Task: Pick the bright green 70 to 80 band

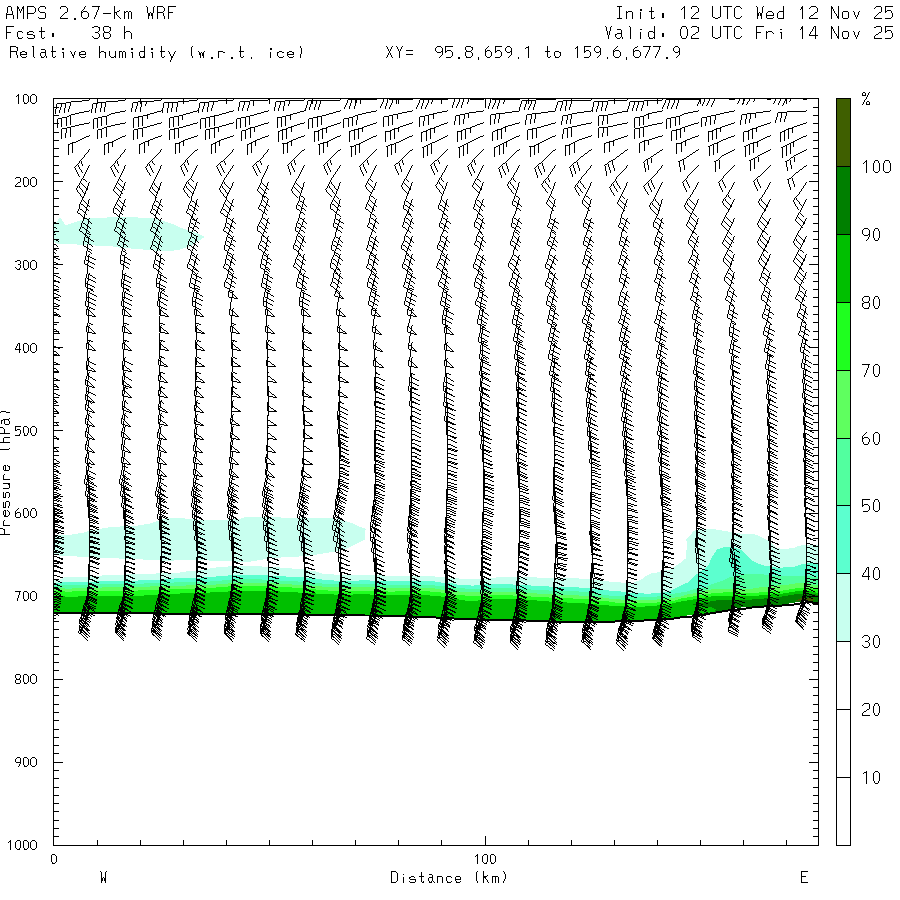Action: pos(843,336)
